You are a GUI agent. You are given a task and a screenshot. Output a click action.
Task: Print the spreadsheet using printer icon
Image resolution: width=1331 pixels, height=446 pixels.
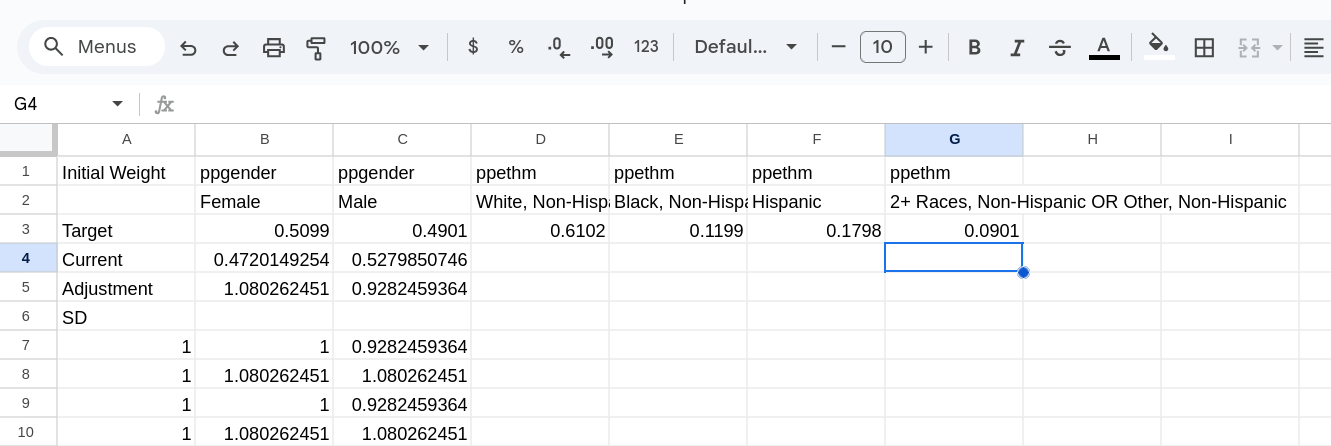pyautogui.click(x=273, y=47)
